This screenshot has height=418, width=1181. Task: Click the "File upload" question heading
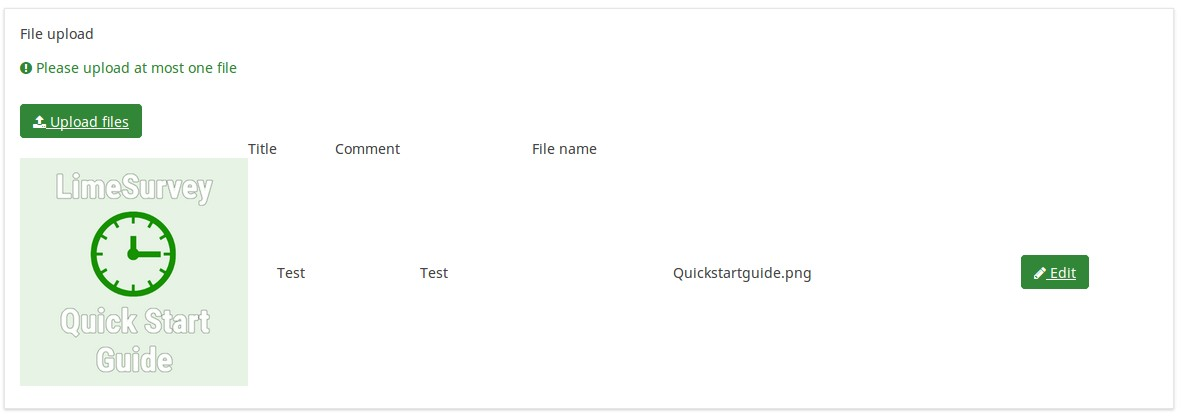57,34
